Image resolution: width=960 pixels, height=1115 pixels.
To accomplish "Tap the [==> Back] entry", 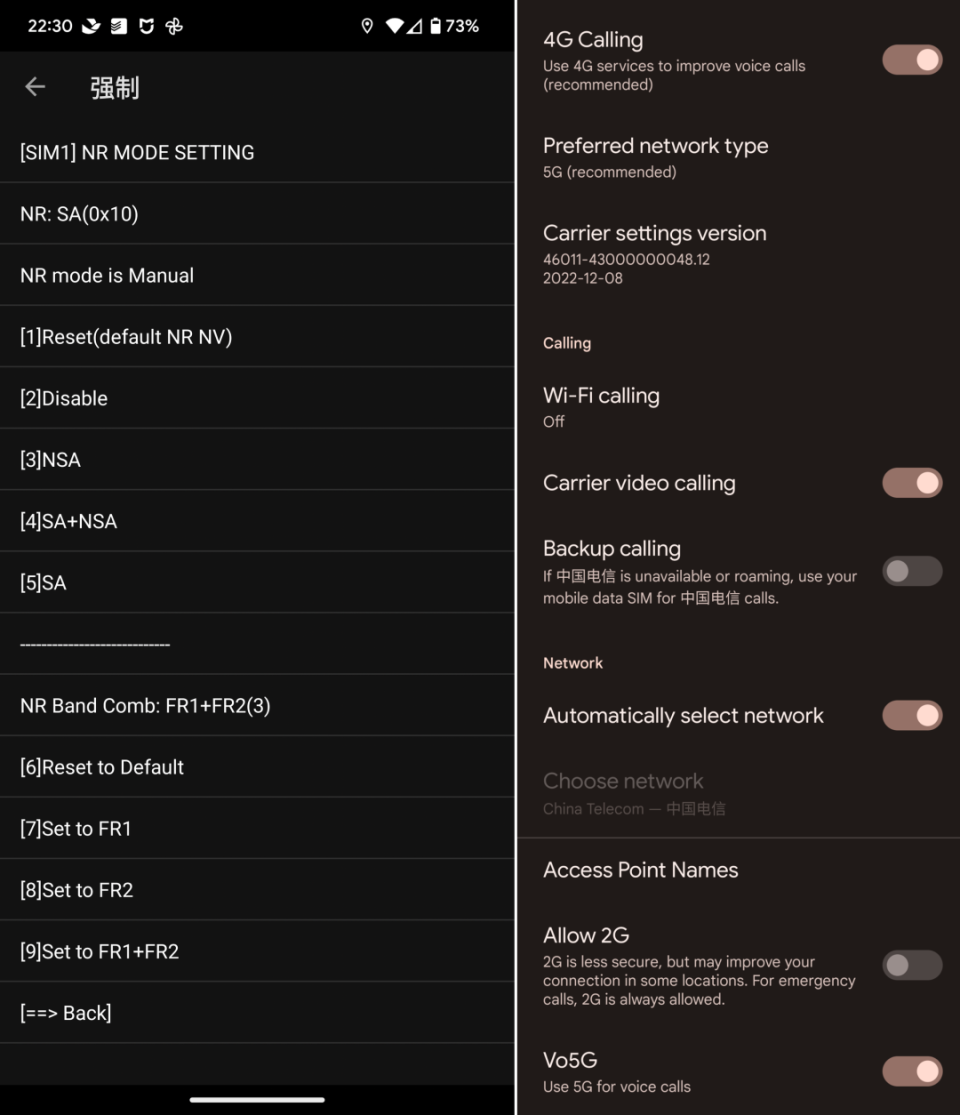I will pyautogui.click(x=257, y=1013).
